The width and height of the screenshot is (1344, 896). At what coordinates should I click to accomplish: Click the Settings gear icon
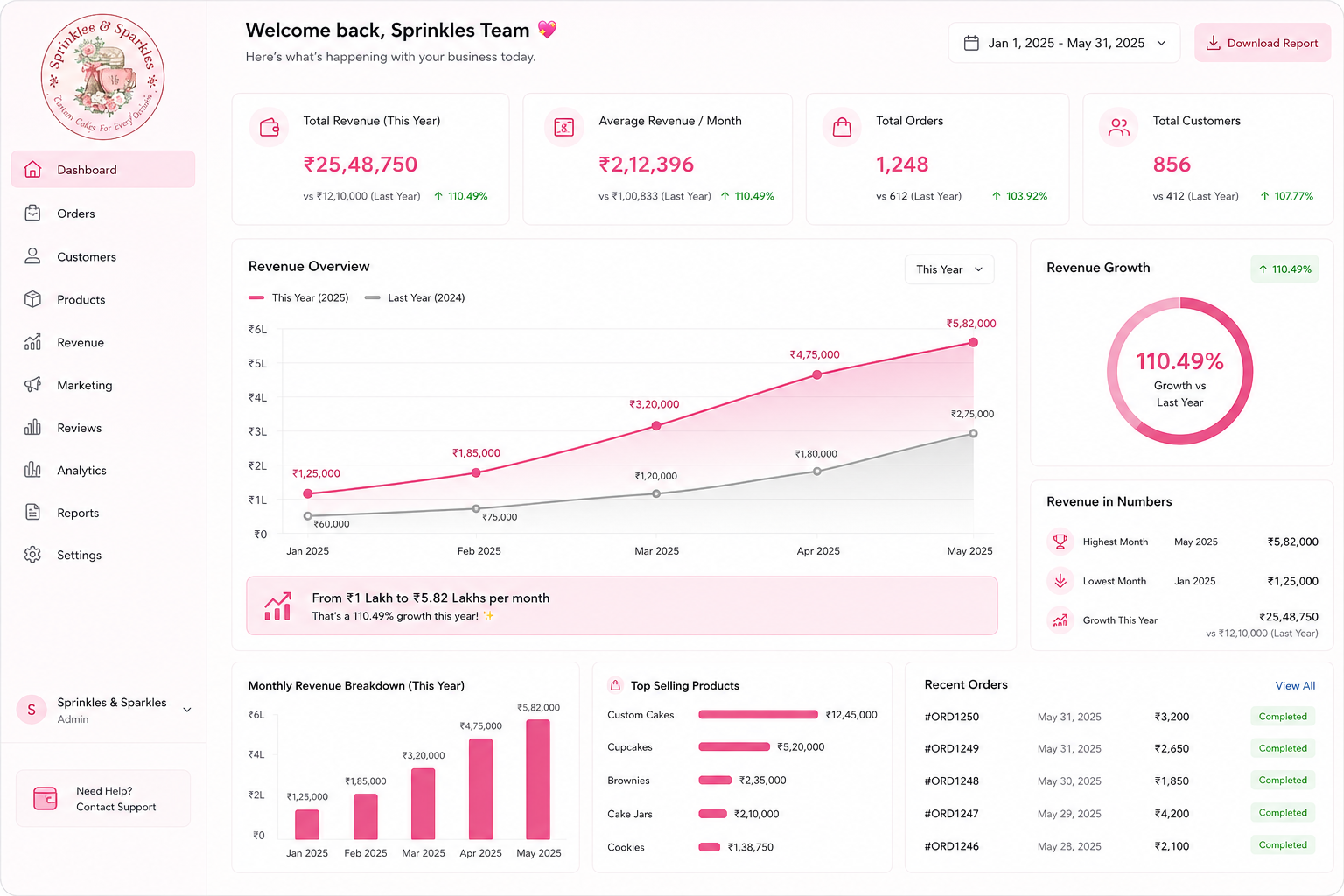32,555
